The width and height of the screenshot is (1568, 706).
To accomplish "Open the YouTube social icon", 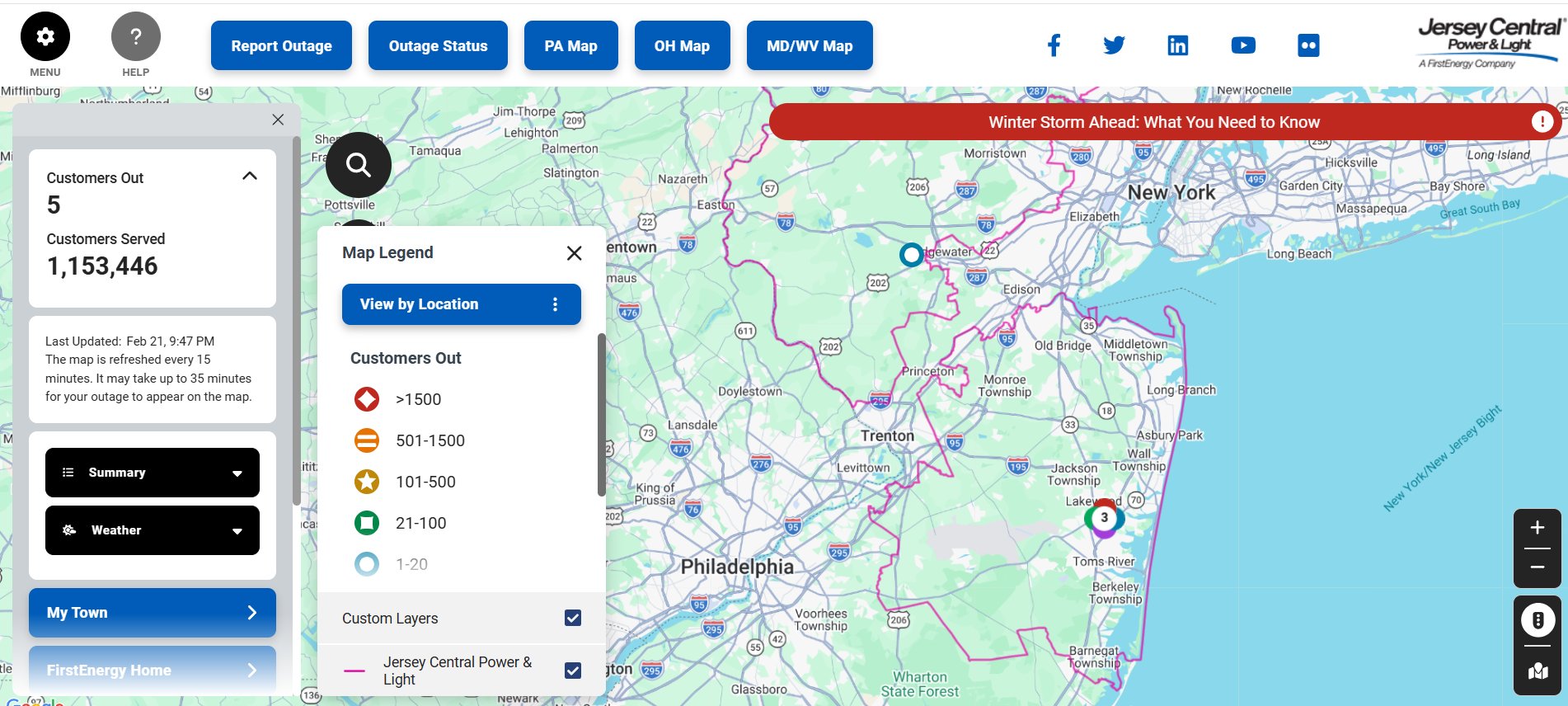I will (x=1243, y=45).
